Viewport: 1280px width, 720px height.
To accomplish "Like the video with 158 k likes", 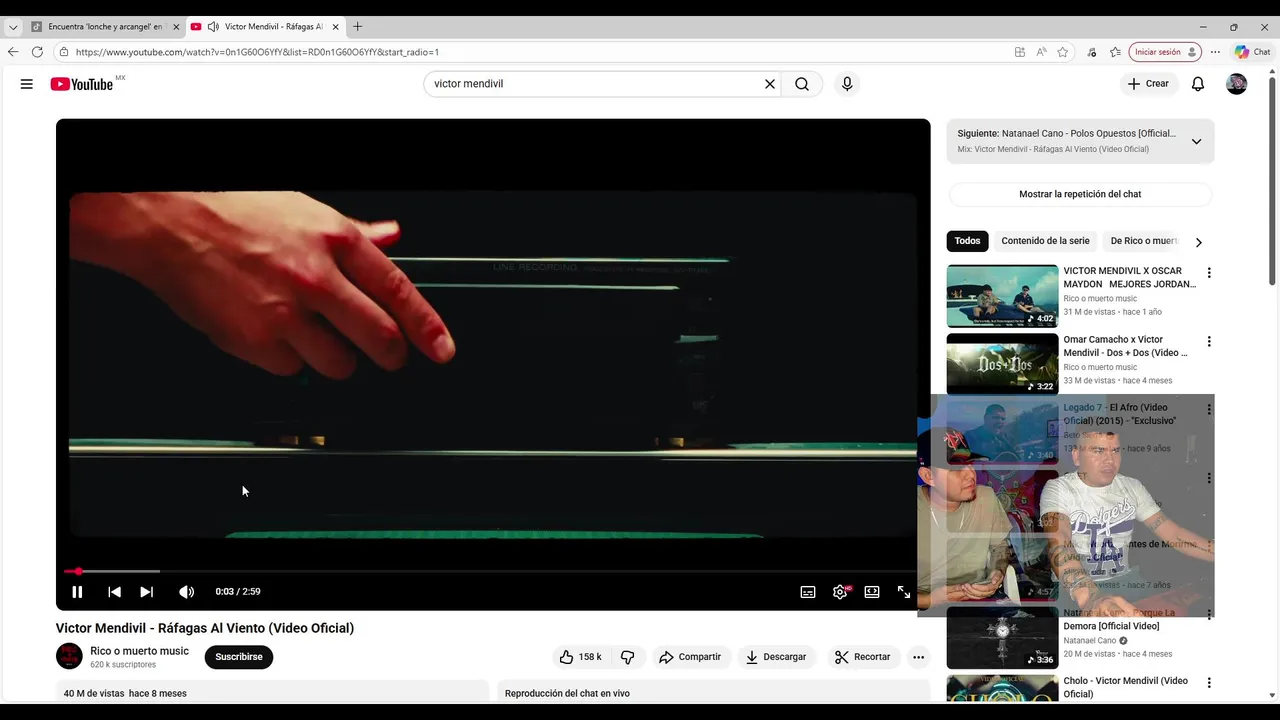I will click(x=580, y=657).
